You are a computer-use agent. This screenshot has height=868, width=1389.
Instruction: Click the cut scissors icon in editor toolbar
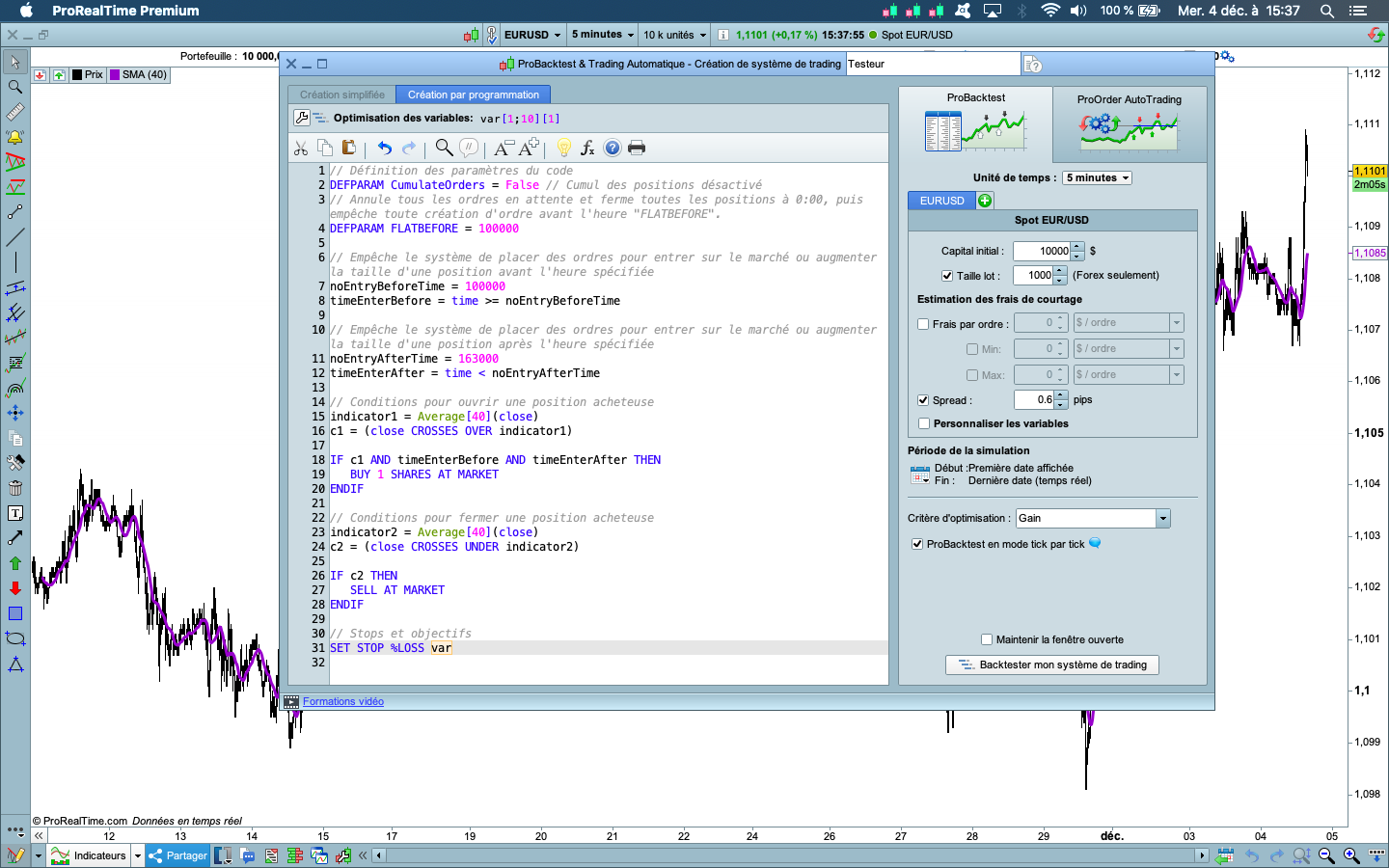[301, 148]
